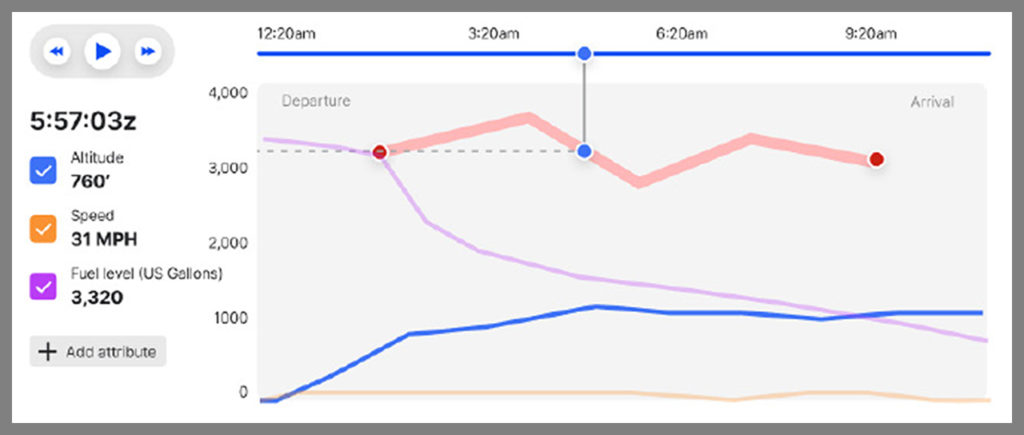Toggle the orange Speed checkbox
Viewport: 1024px width, 435px height.
pos(43,229)
